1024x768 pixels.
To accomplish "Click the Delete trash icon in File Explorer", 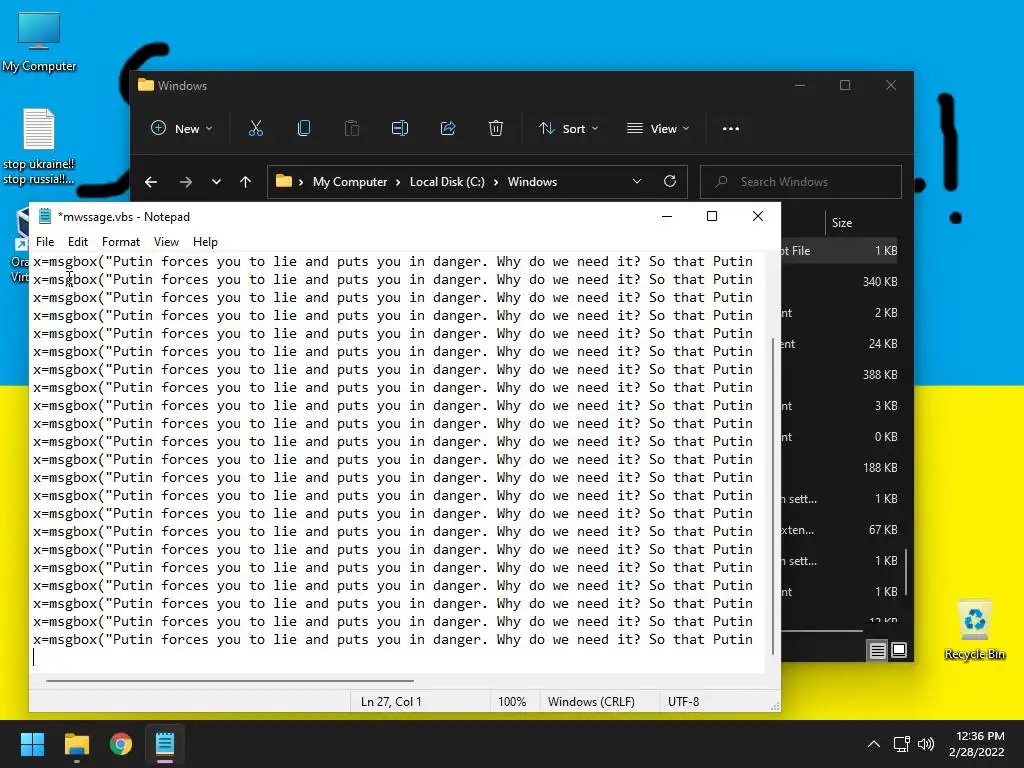I will [x=496, y=129].
